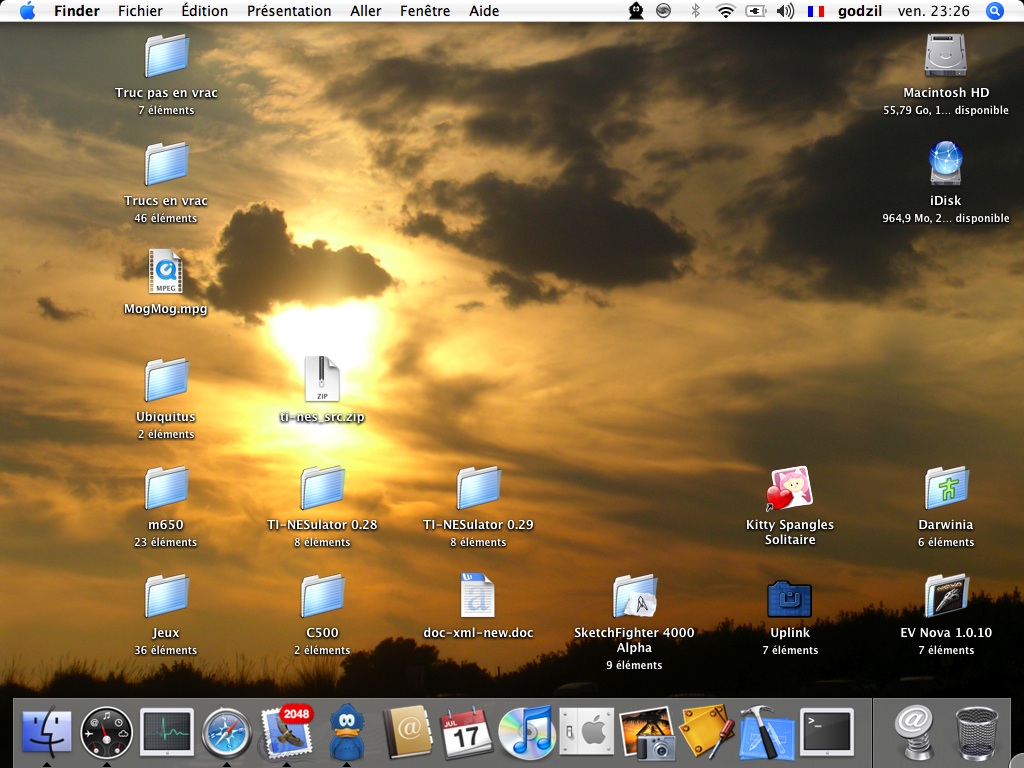This screenshot has width=1024, height=768.
Task: Open Address Book from the Dock
Action: [x=406, y=733]
